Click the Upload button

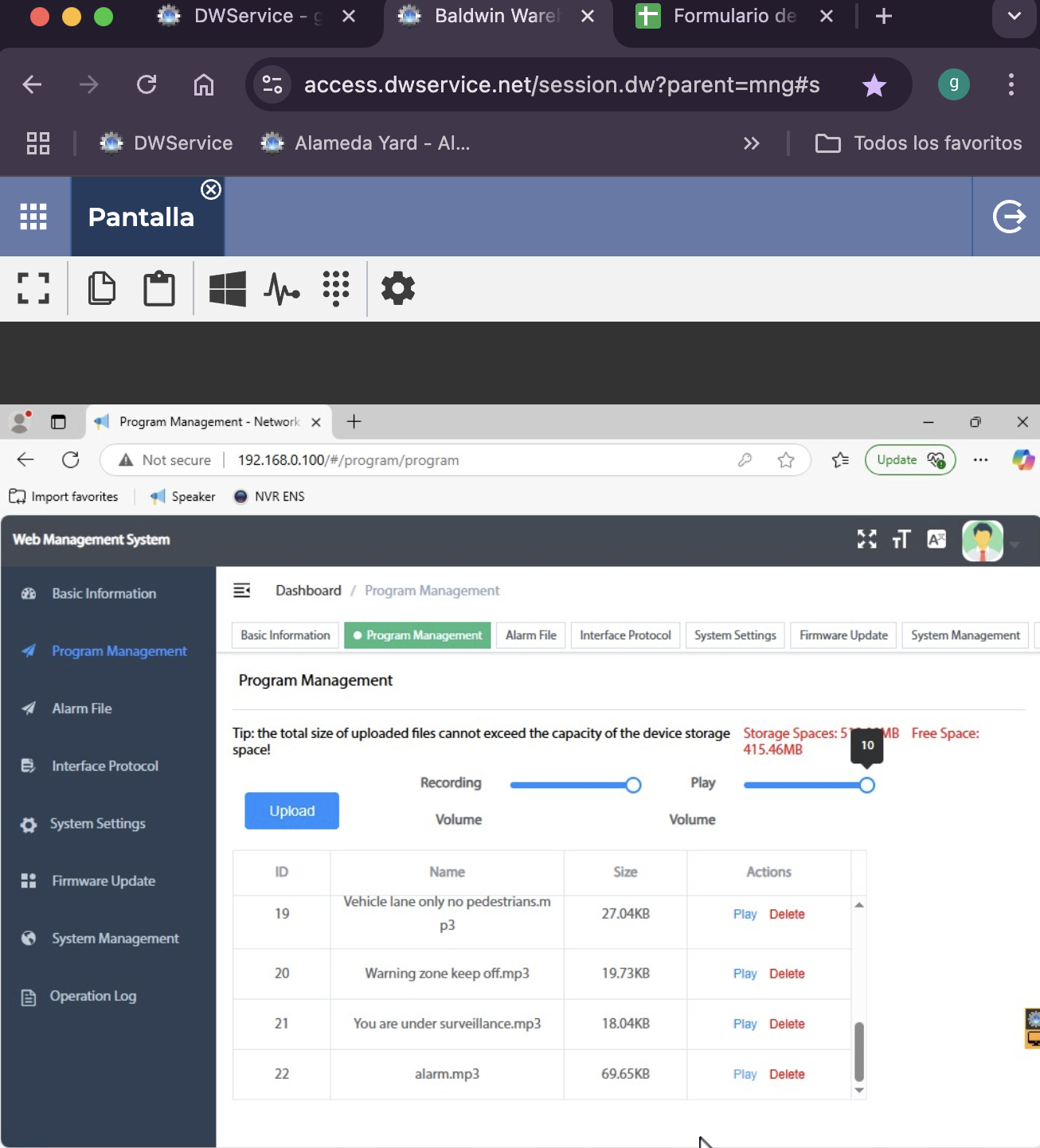(291, 810)
